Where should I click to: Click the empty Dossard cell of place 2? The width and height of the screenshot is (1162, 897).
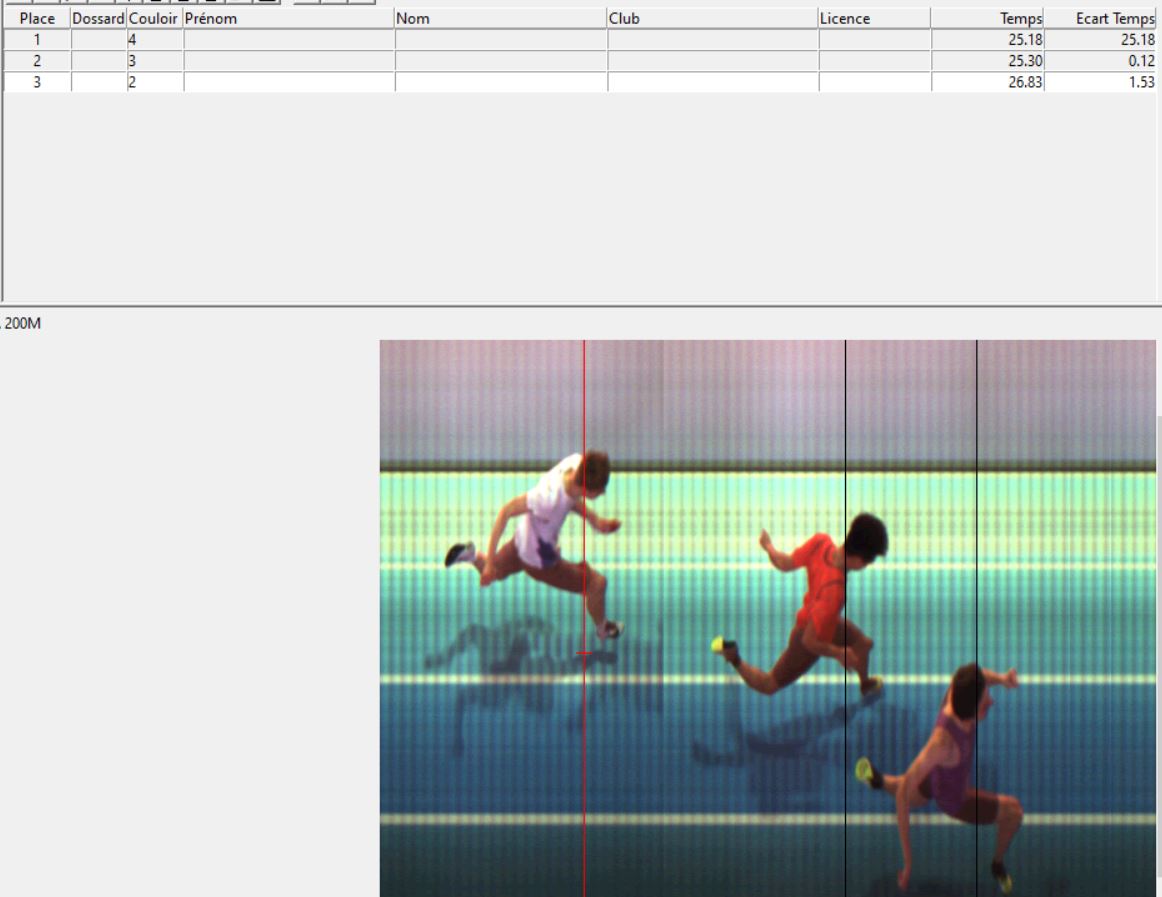[99, 61]
